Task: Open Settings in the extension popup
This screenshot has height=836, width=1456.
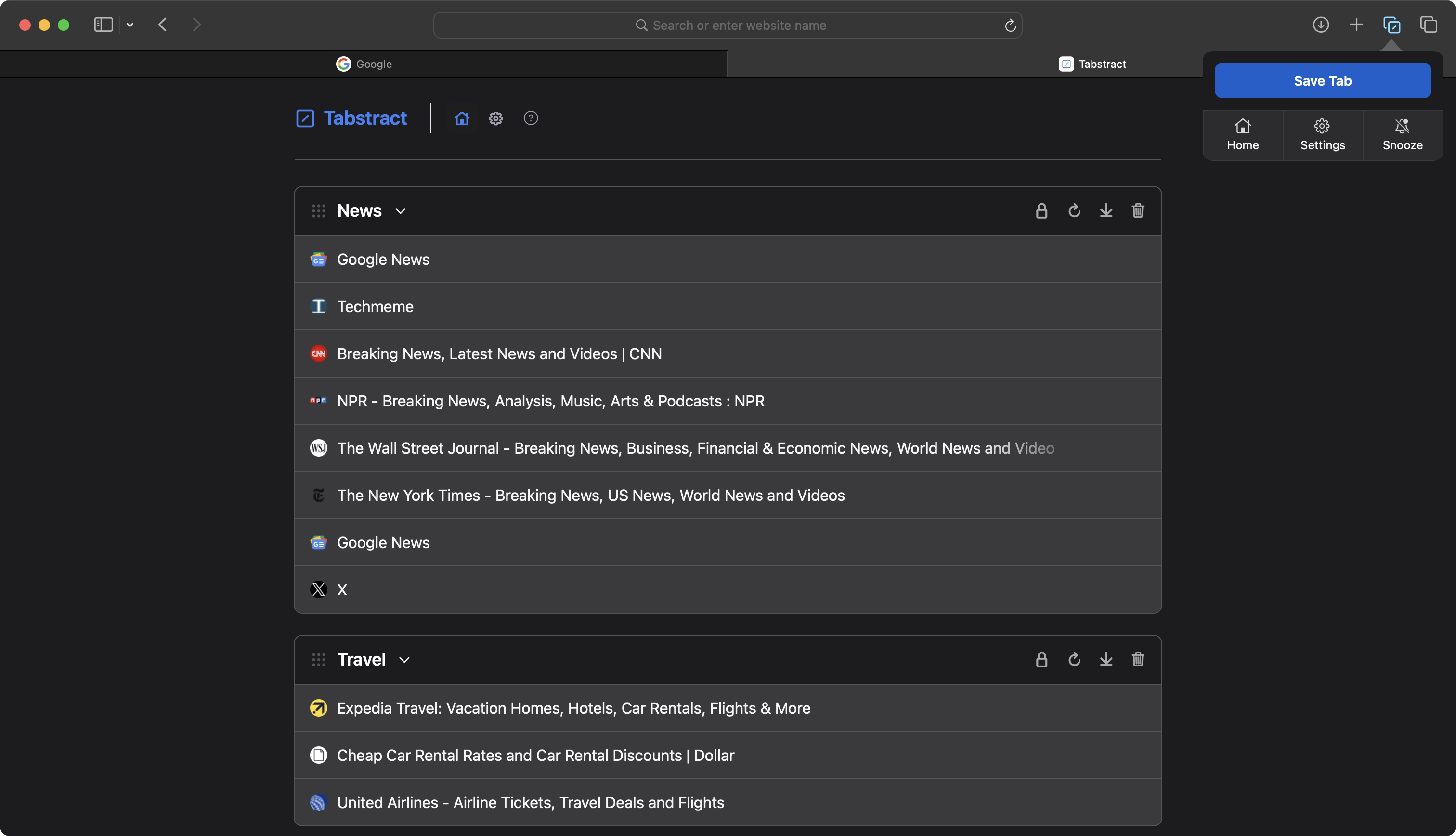Action: pyautogui.click(x=1322, y=135)
